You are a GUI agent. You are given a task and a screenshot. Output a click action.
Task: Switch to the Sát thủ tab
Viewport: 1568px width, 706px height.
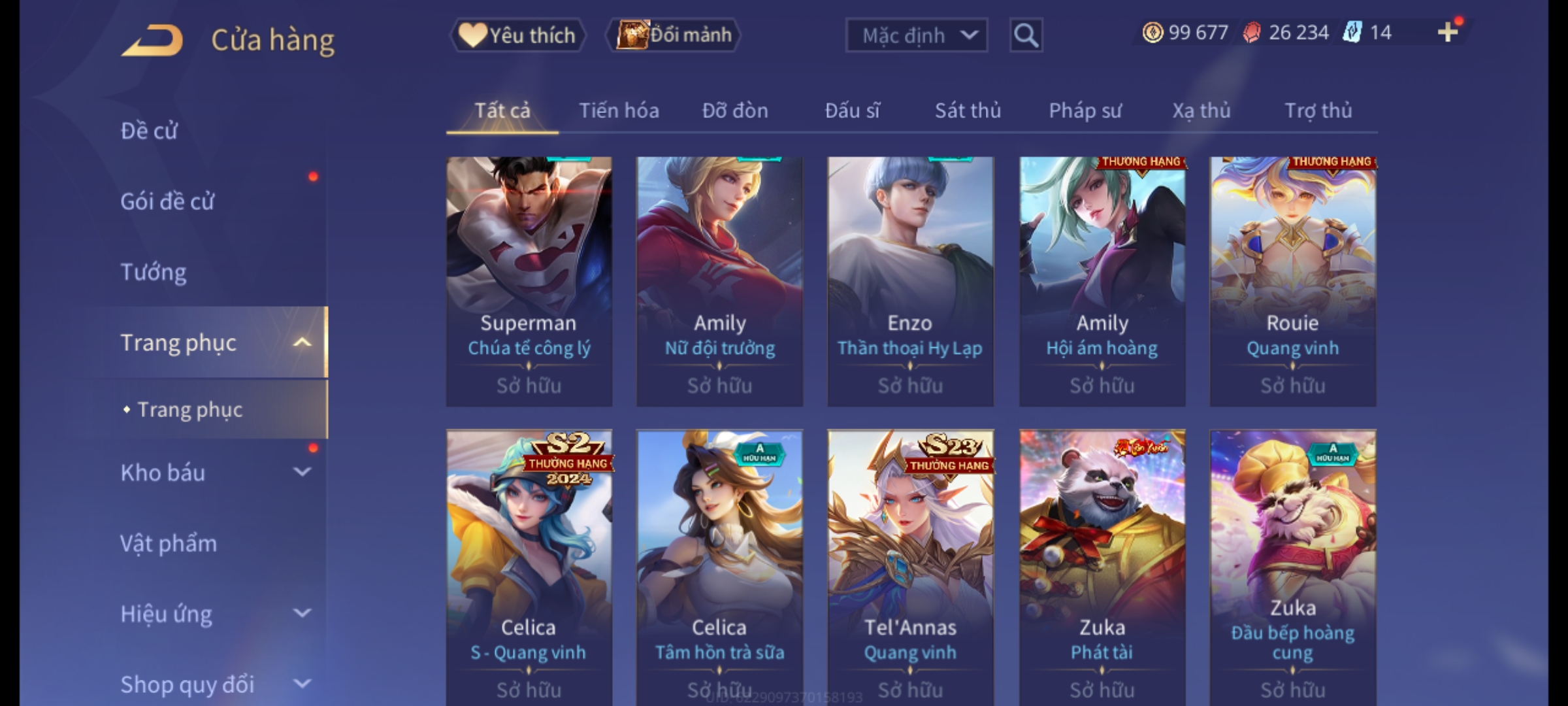click(968, 110)
